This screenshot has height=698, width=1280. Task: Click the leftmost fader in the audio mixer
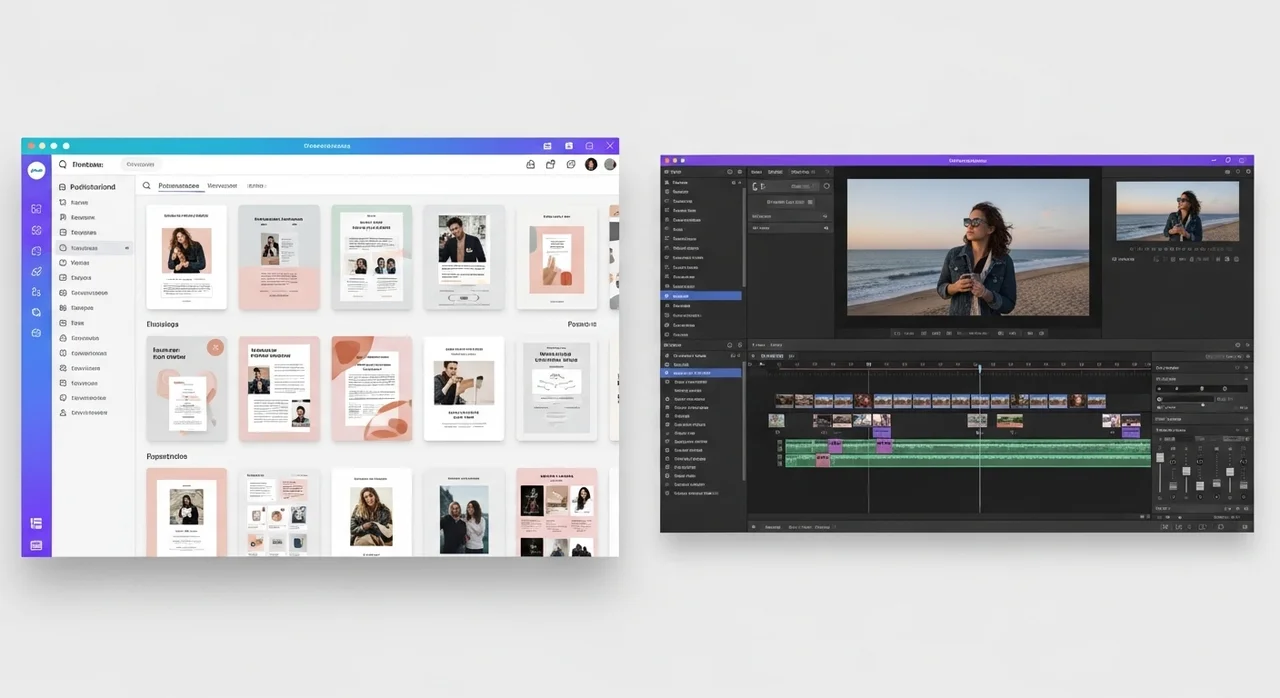(x=1160, y=458)
